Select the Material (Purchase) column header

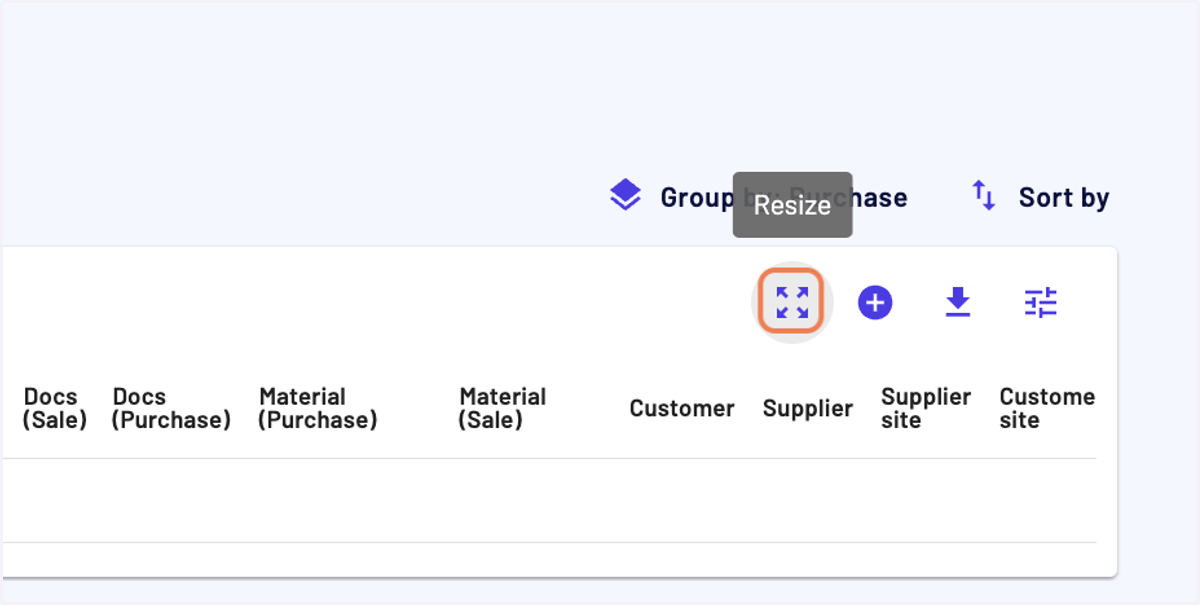318,408
